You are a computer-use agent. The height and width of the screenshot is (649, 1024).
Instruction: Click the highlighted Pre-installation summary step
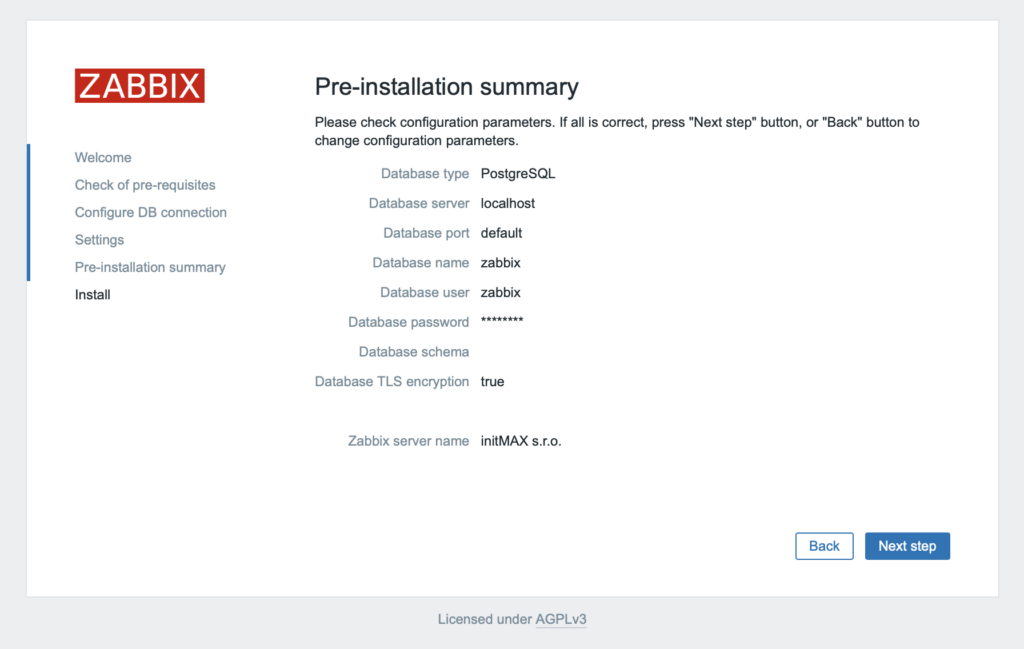(x=149, y=267)
